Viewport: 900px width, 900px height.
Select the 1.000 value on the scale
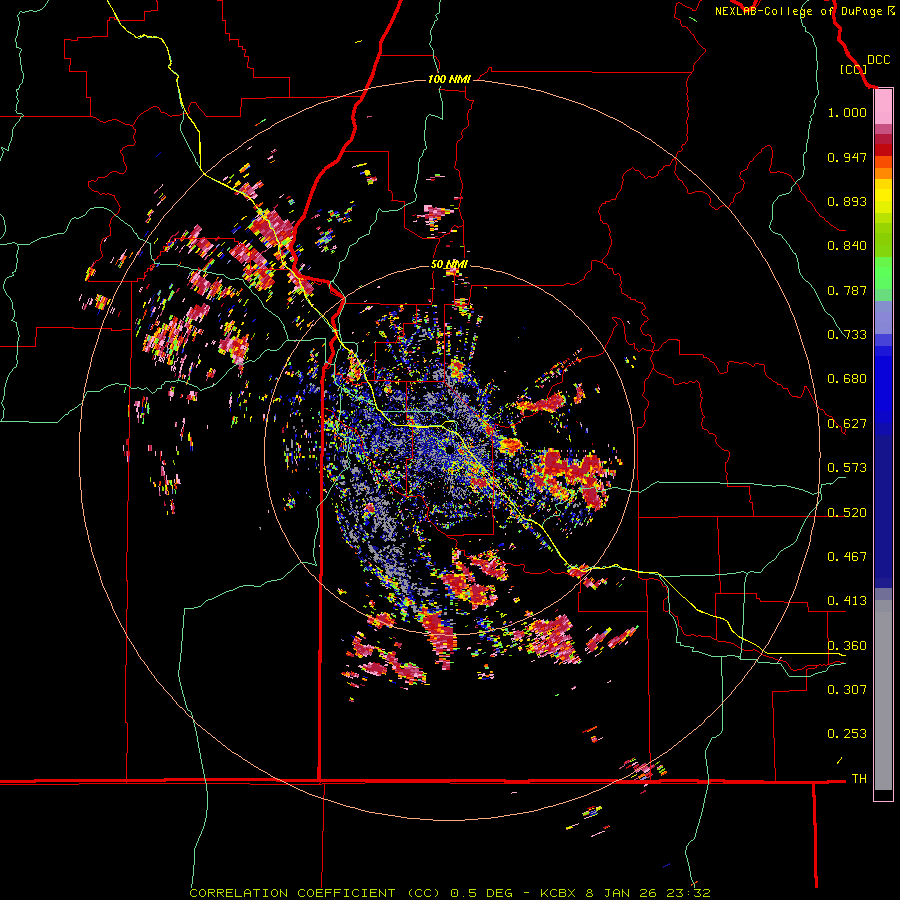coord(847,112)
